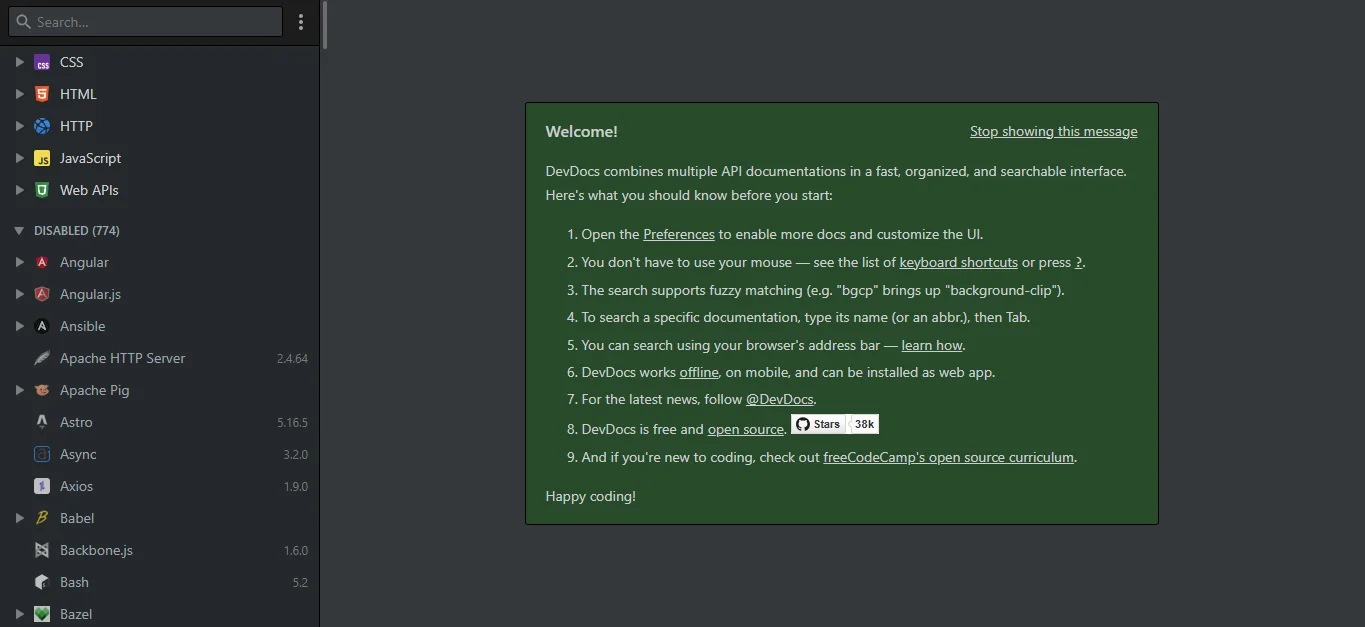Open the Preferences link
This screenshot has width=1365, height=627.
(679, 234)
